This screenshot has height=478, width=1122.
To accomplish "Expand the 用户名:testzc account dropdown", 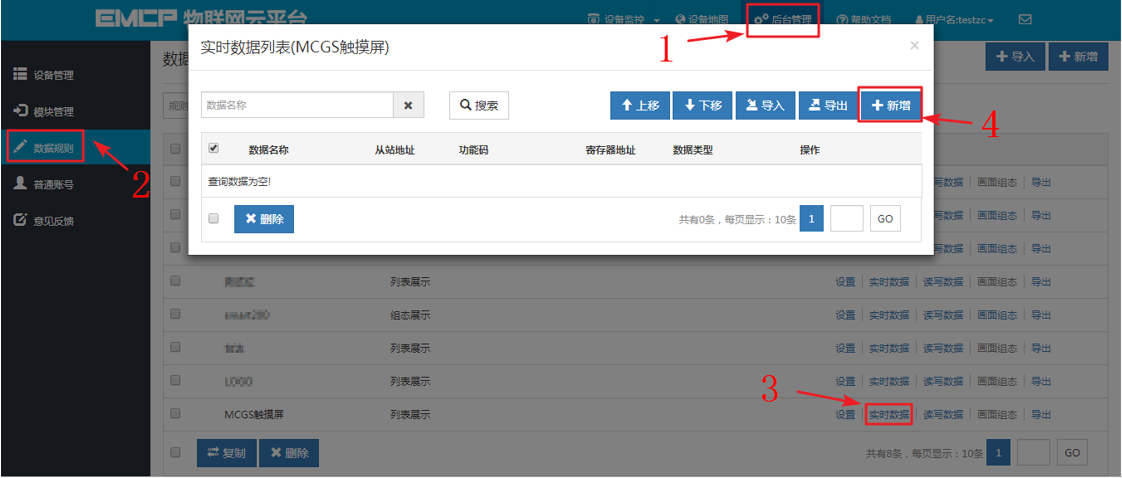I will 955,19.
